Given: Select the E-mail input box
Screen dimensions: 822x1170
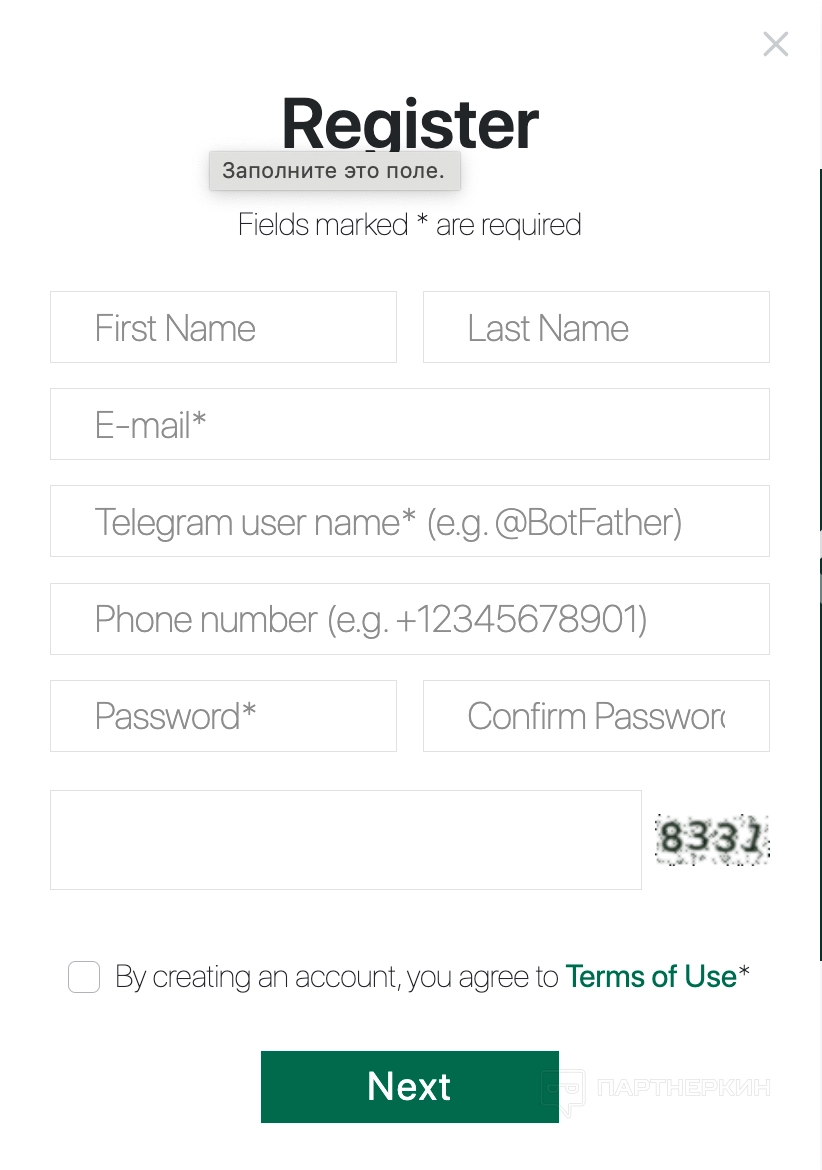Looking at the screenshot, I should [x=410, y=425].
